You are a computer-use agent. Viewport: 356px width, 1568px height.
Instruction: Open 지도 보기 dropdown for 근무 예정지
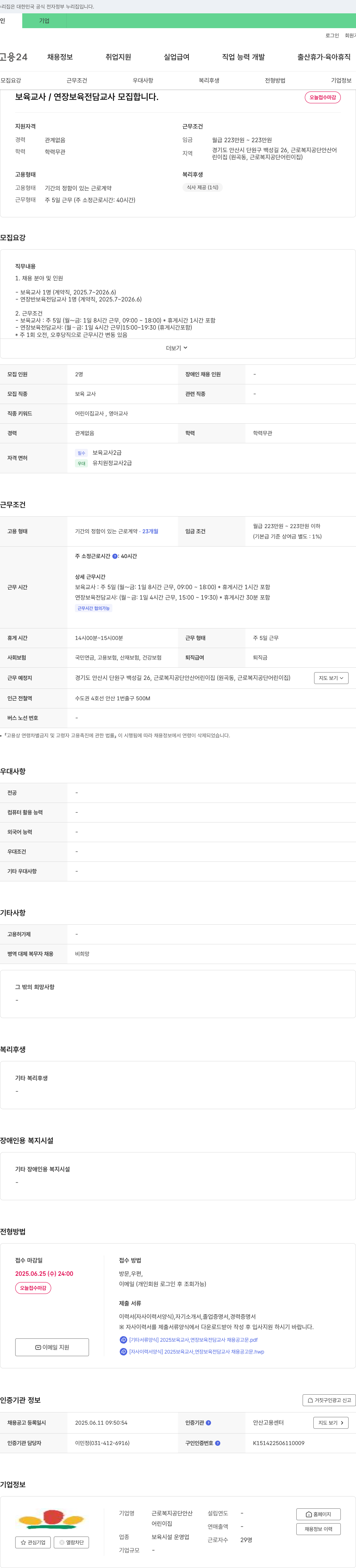click(331, 678)
